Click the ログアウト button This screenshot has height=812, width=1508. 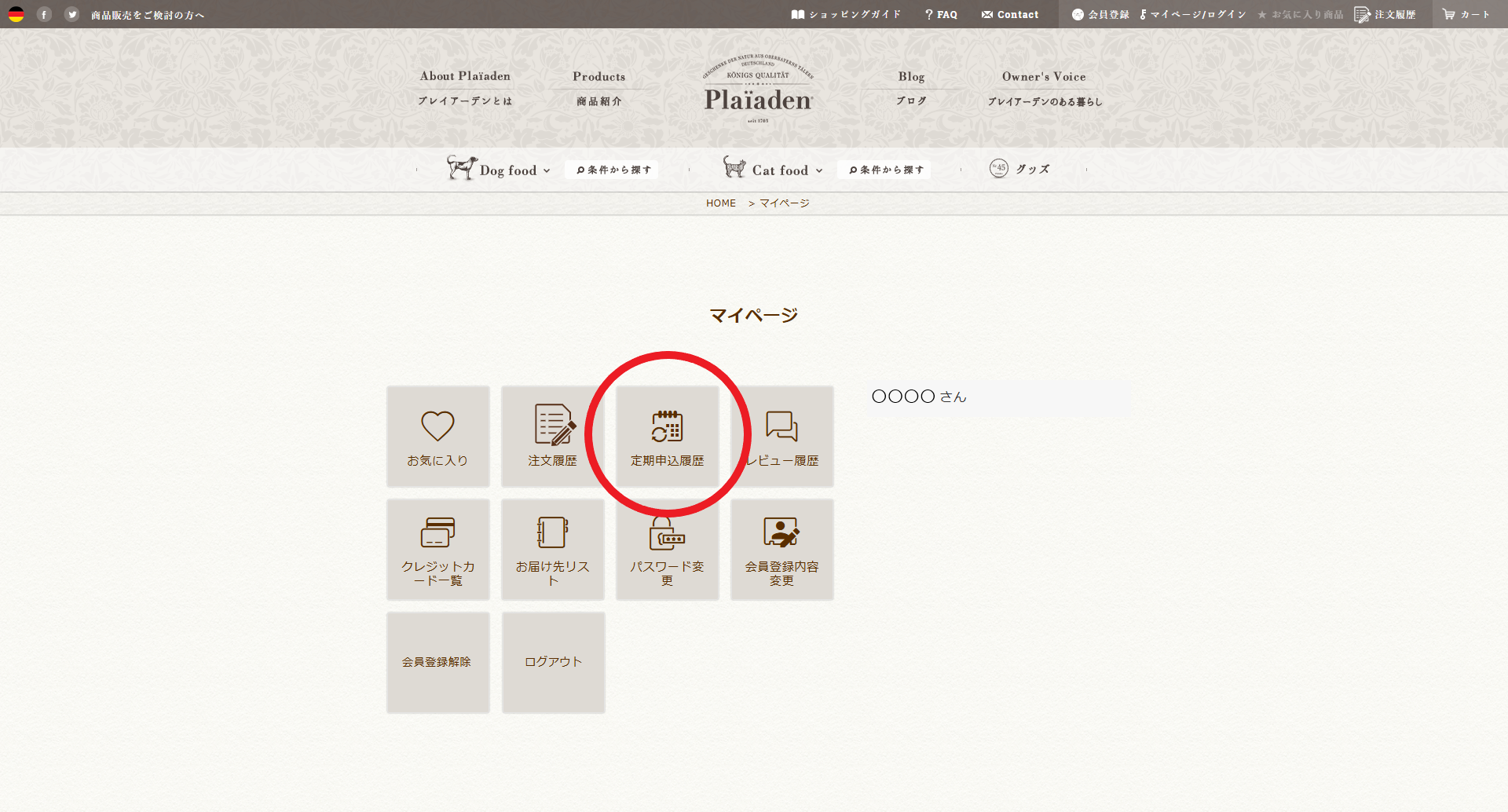tap(554, 663)
